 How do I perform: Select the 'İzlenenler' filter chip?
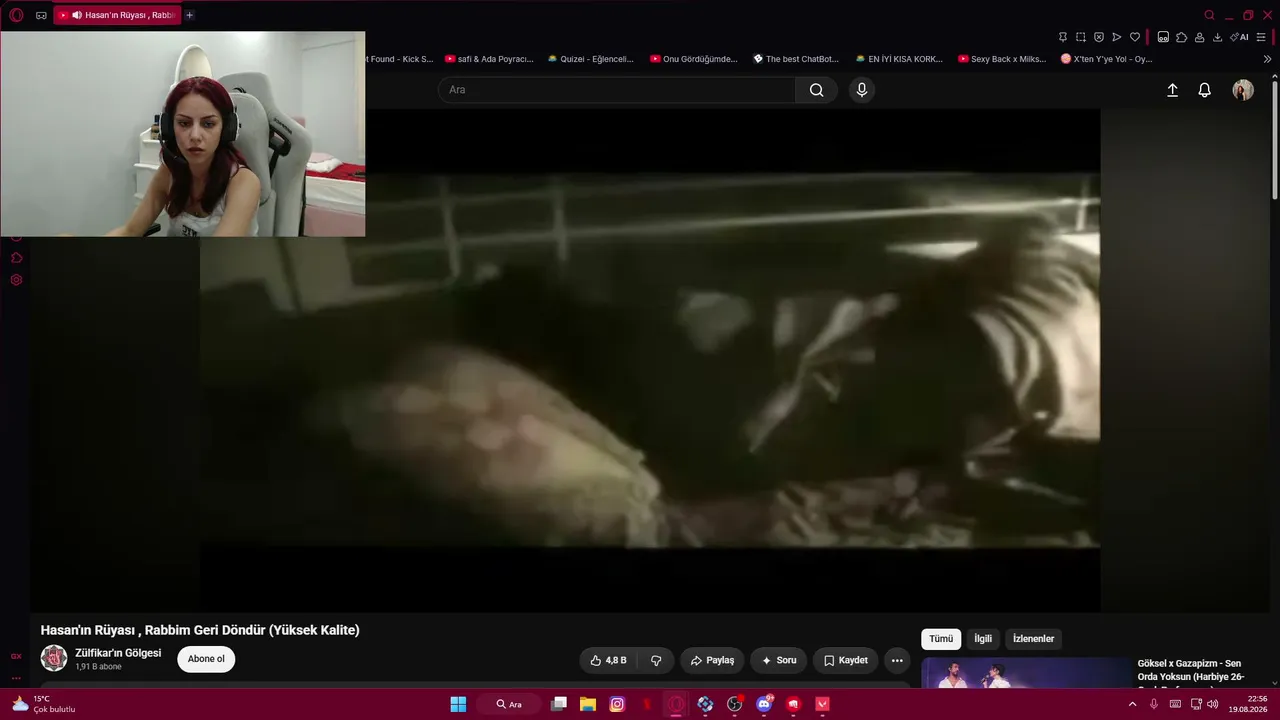1033,639
